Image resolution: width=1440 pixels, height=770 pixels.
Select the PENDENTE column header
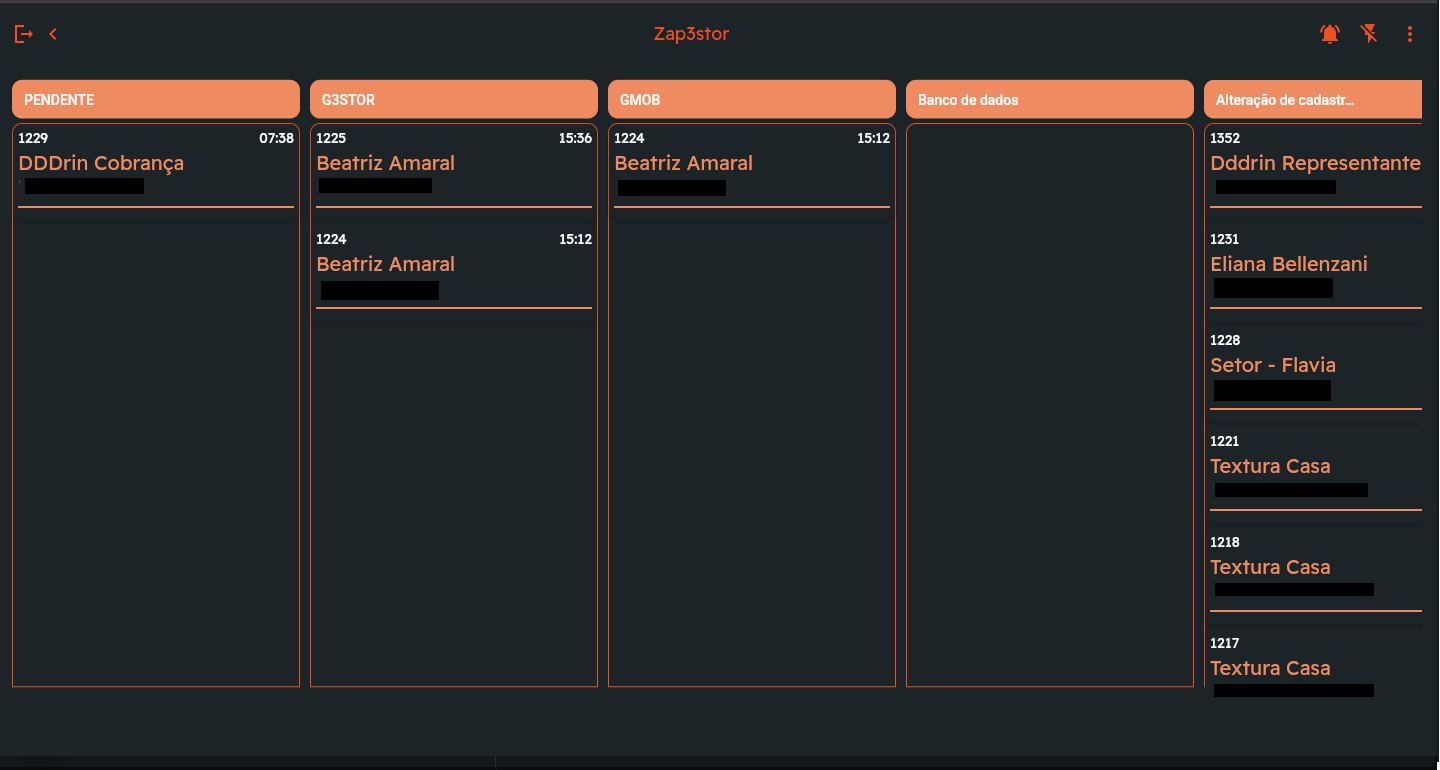pos(155,100)
